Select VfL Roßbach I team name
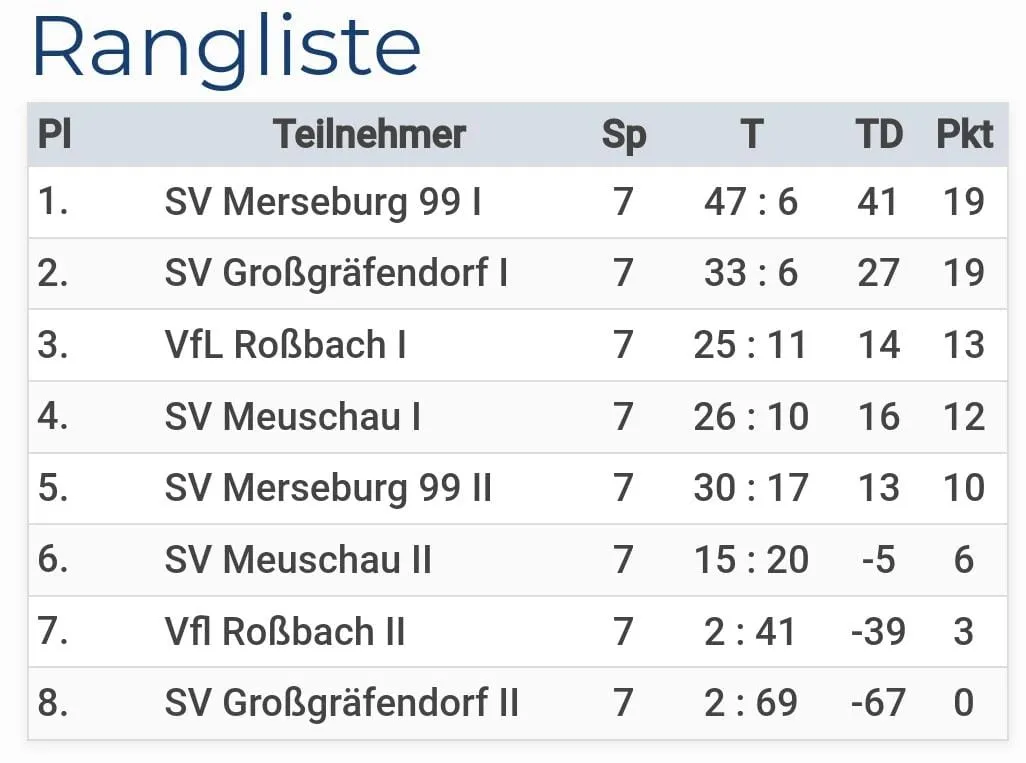This screenshot has height=763, width=1026. pos(285,345)
